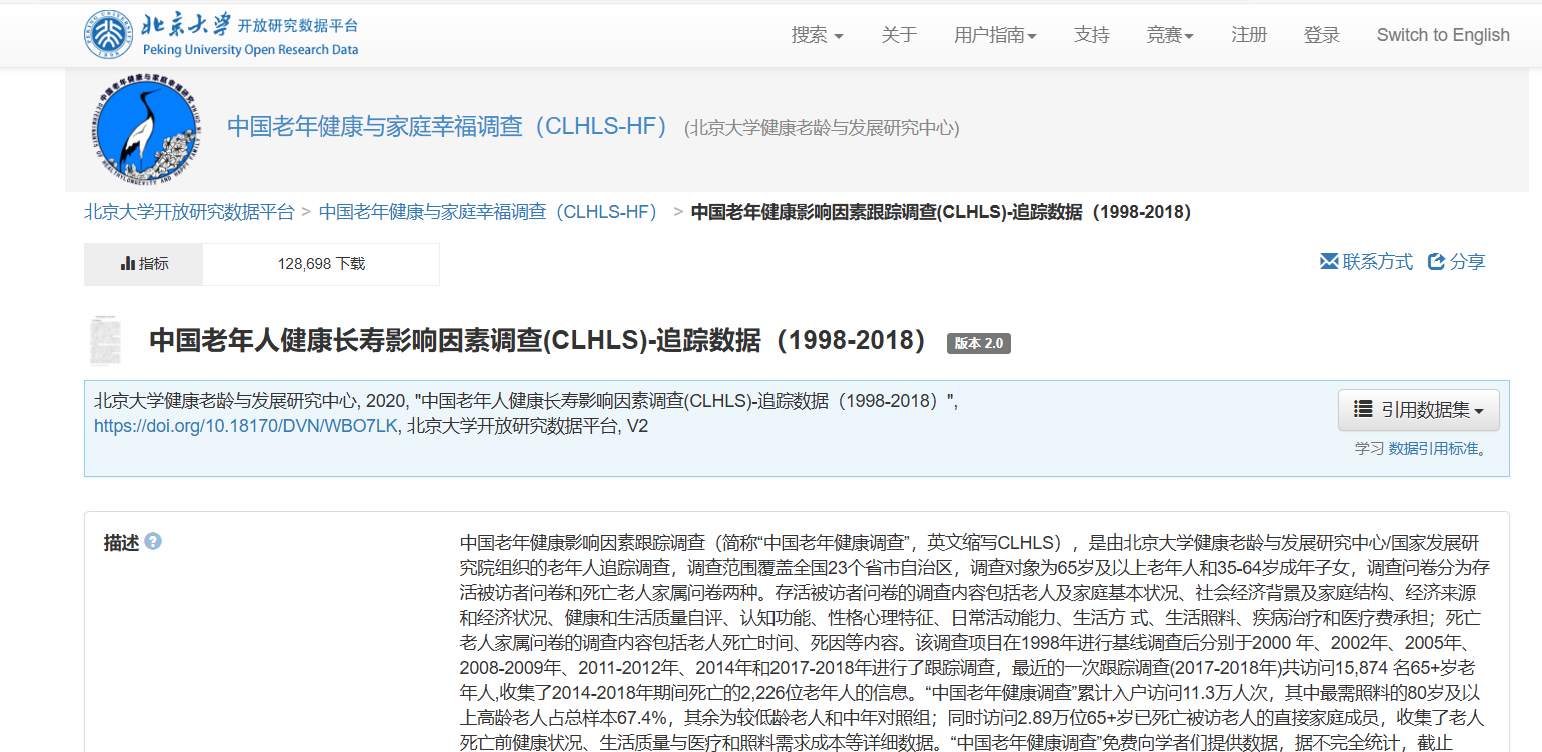Open the 登录 login page
The image size is (1542, 752).
tap(1322, 35)
